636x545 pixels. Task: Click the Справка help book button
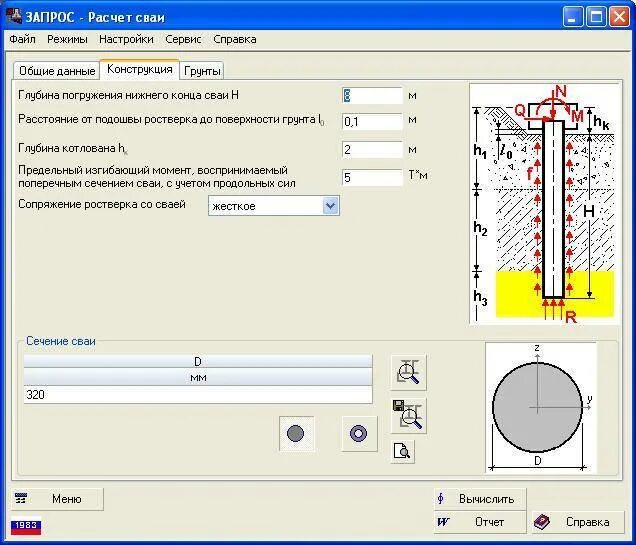(578, 522)
